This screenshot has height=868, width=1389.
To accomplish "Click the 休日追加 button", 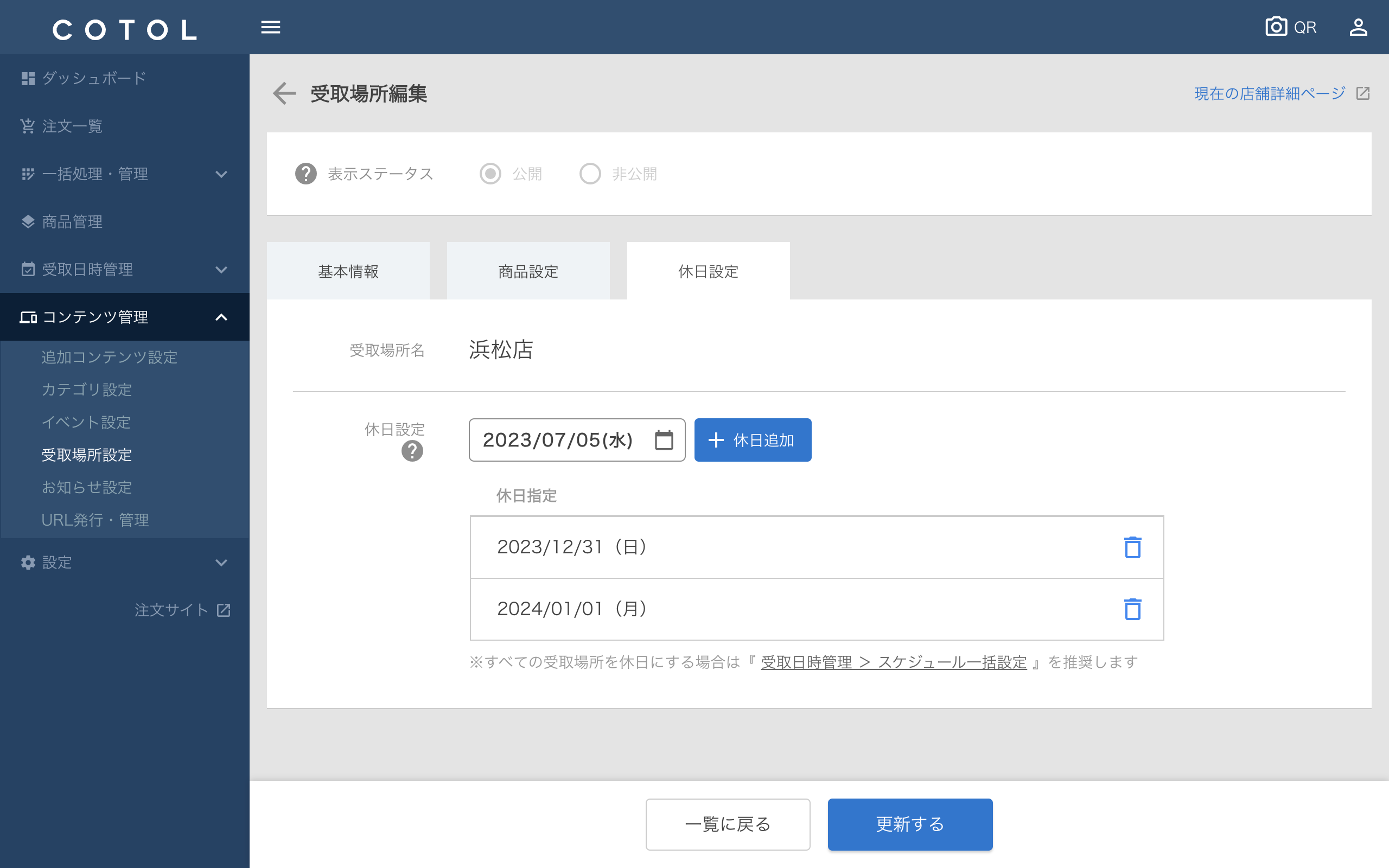I will [753, 440].
